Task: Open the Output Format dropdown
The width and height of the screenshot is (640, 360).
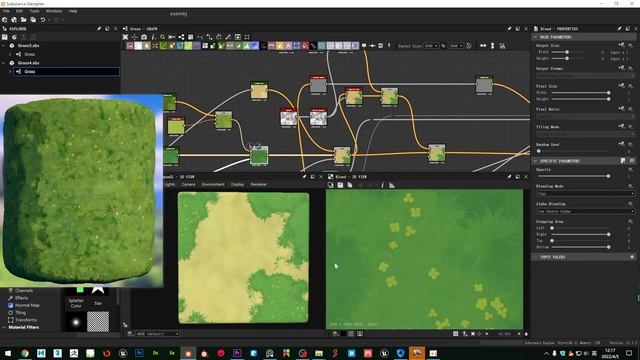Action: (585, 76)
